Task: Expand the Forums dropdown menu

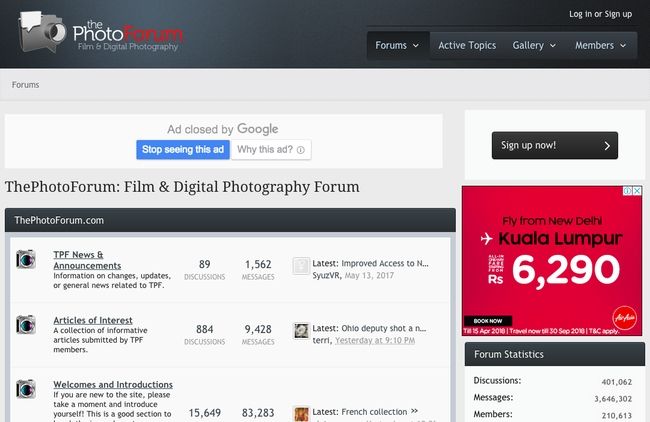Action: [x=396, y=45]
